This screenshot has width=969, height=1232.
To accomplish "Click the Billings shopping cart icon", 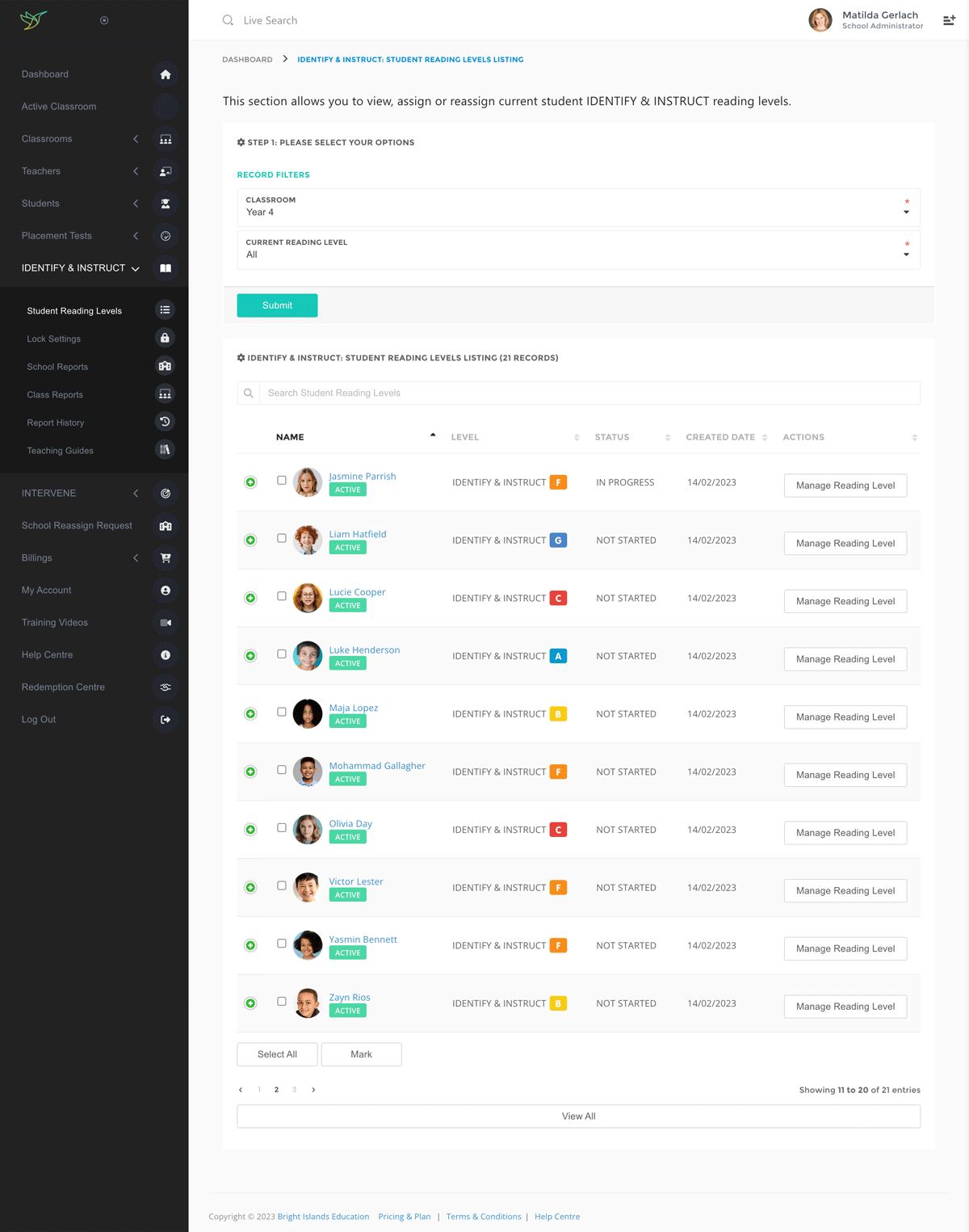I will pos(166,558).
